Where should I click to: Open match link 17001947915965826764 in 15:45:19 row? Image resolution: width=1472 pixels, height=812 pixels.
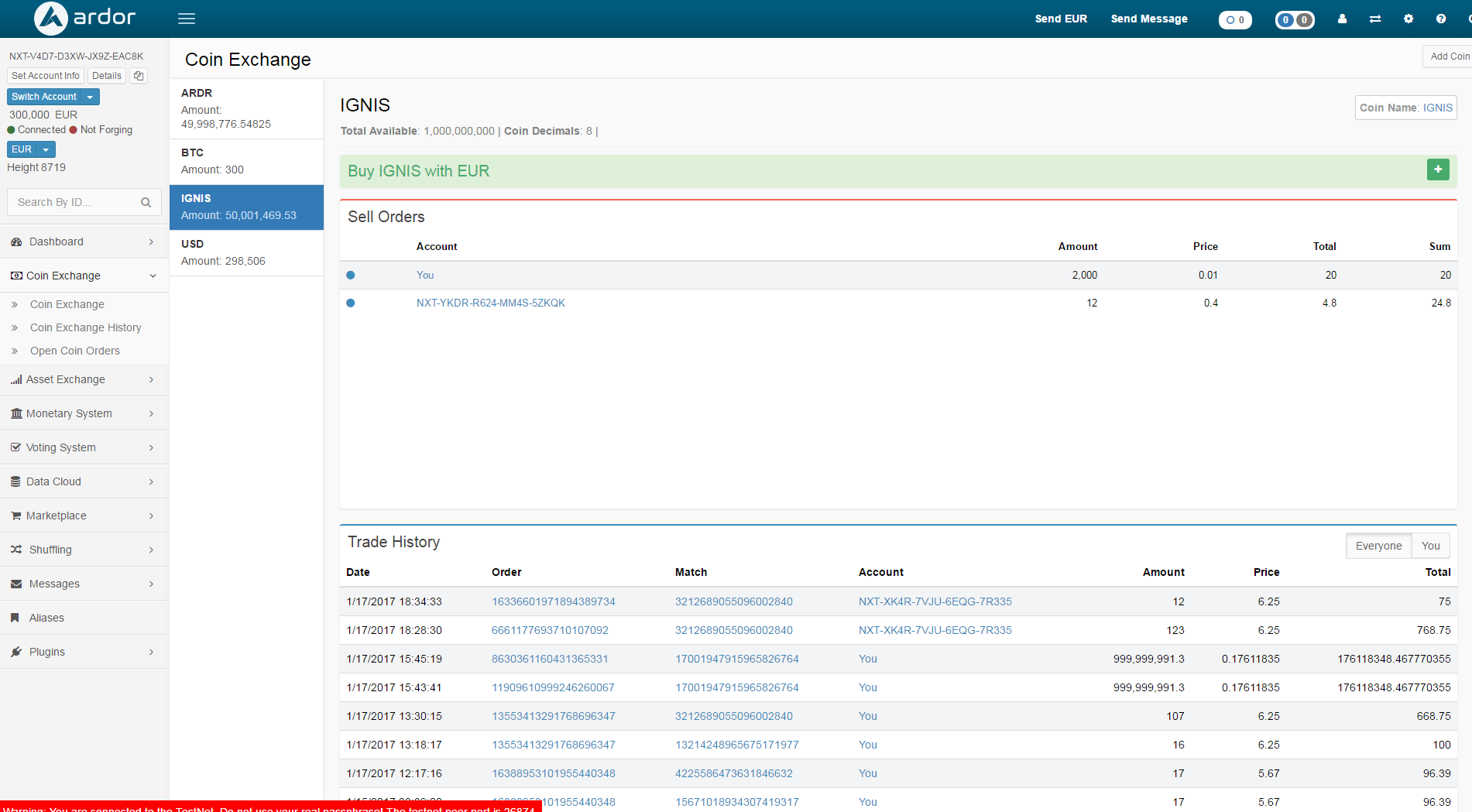pos(737,659)
